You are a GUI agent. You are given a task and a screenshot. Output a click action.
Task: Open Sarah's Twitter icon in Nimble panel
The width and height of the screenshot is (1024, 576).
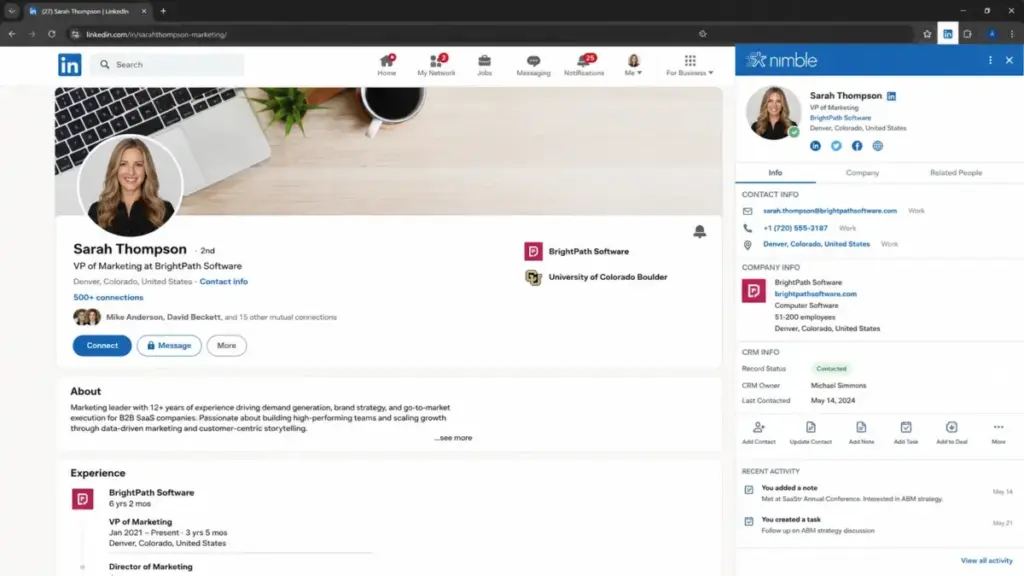pos(836,146)
